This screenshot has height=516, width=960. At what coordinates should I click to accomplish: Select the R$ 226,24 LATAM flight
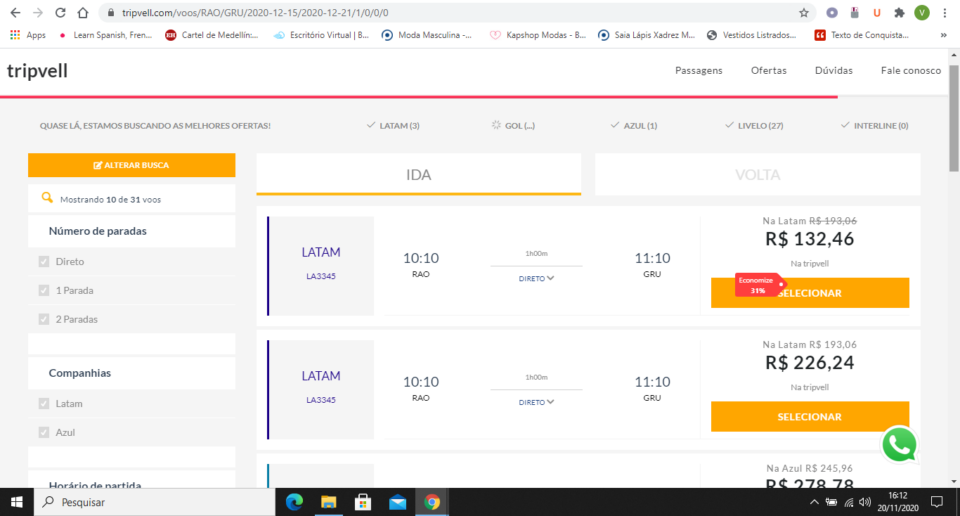point(810,417)
